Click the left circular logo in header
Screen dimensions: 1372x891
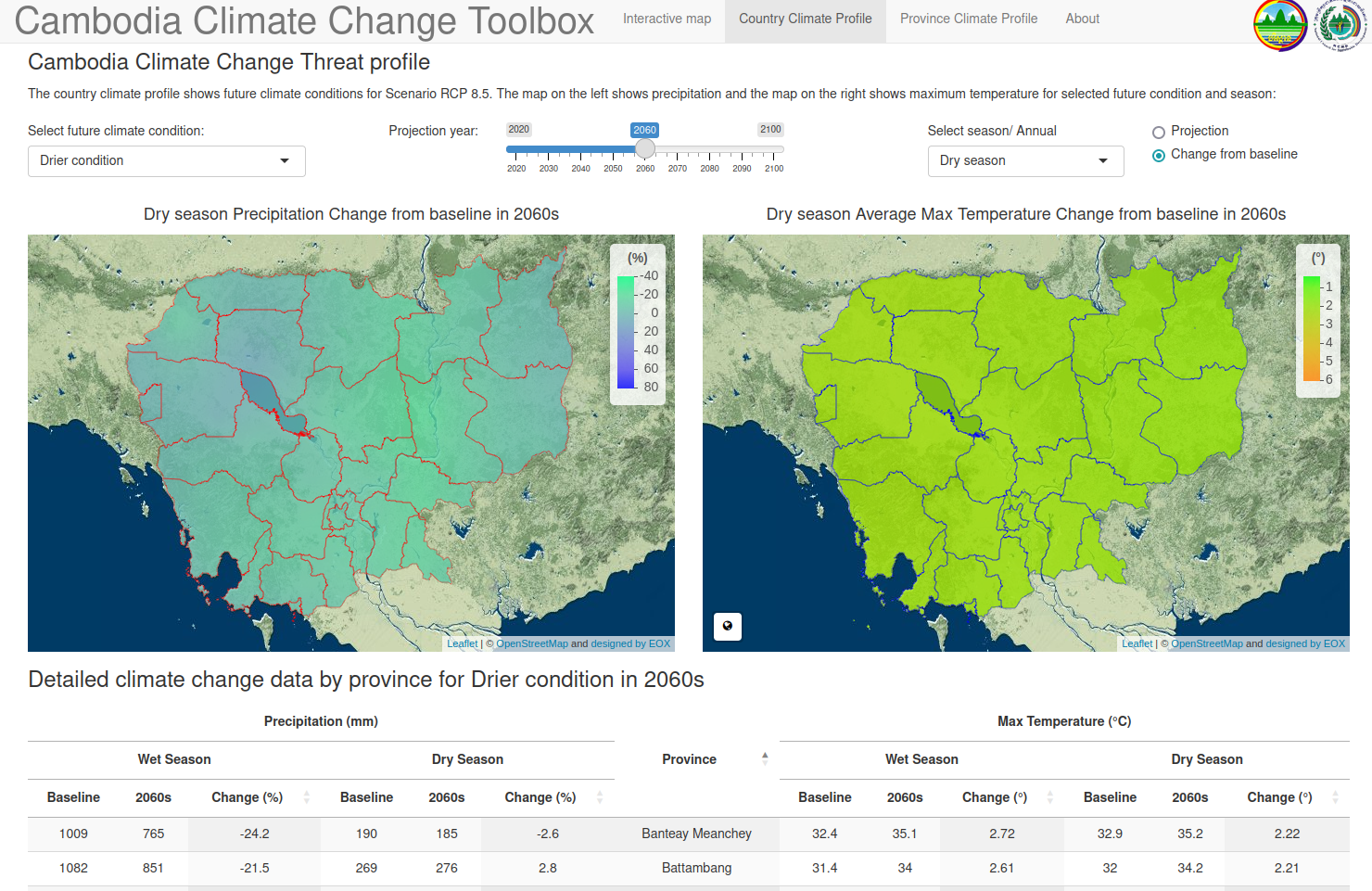[x=1280, y=25]
